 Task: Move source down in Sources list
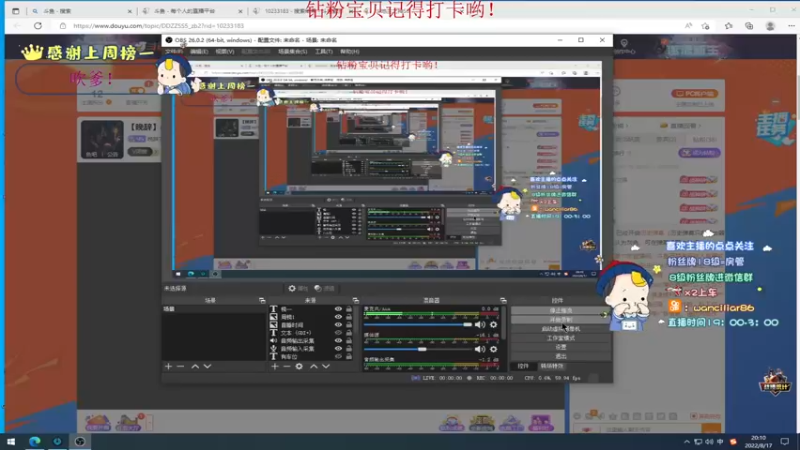coord(326,366)
